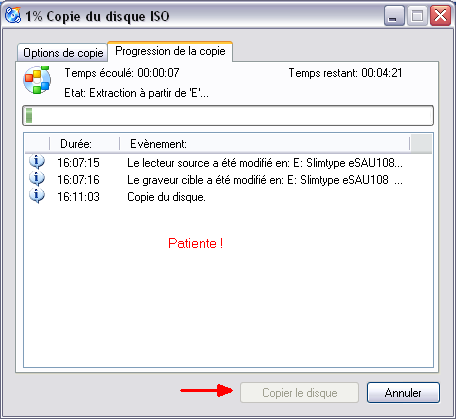Click the Annuler button

403,393
